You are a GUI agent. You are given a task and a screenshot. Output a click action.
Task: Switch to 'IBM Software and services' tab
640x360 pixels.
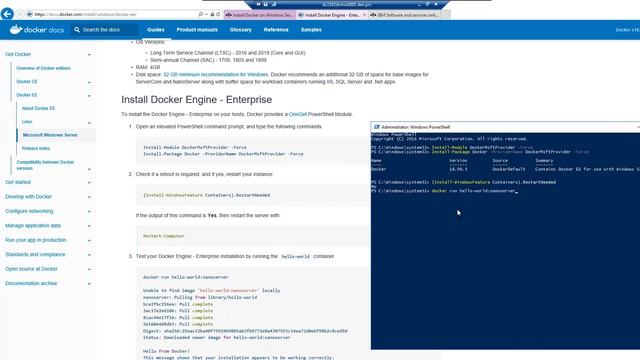pyautogui.click(x=405, y=15)
